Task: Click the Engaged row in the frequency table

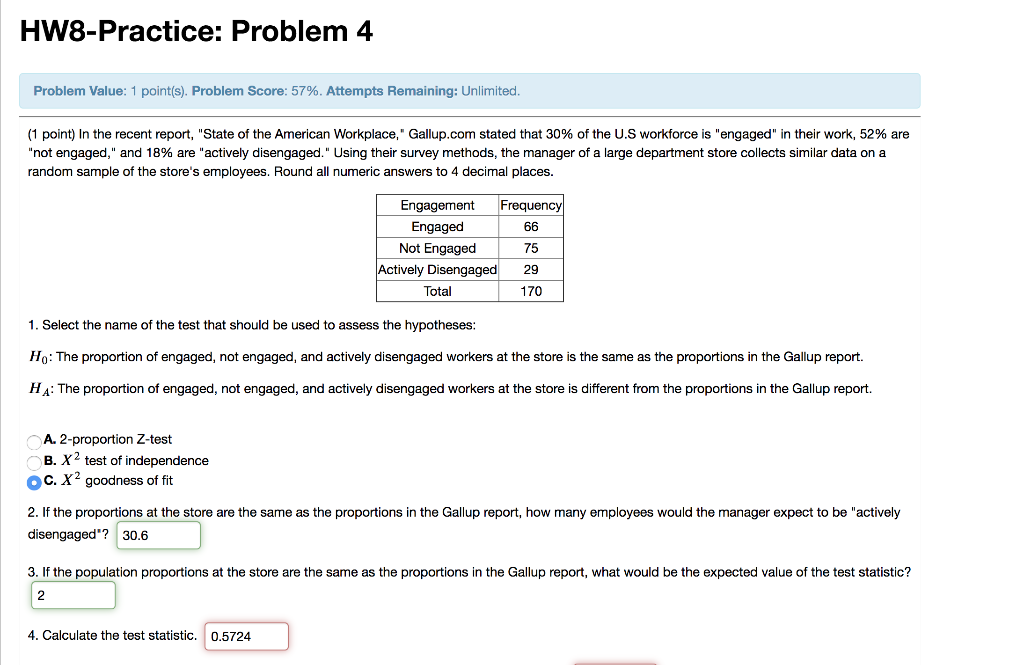Action: coord(437,226)
